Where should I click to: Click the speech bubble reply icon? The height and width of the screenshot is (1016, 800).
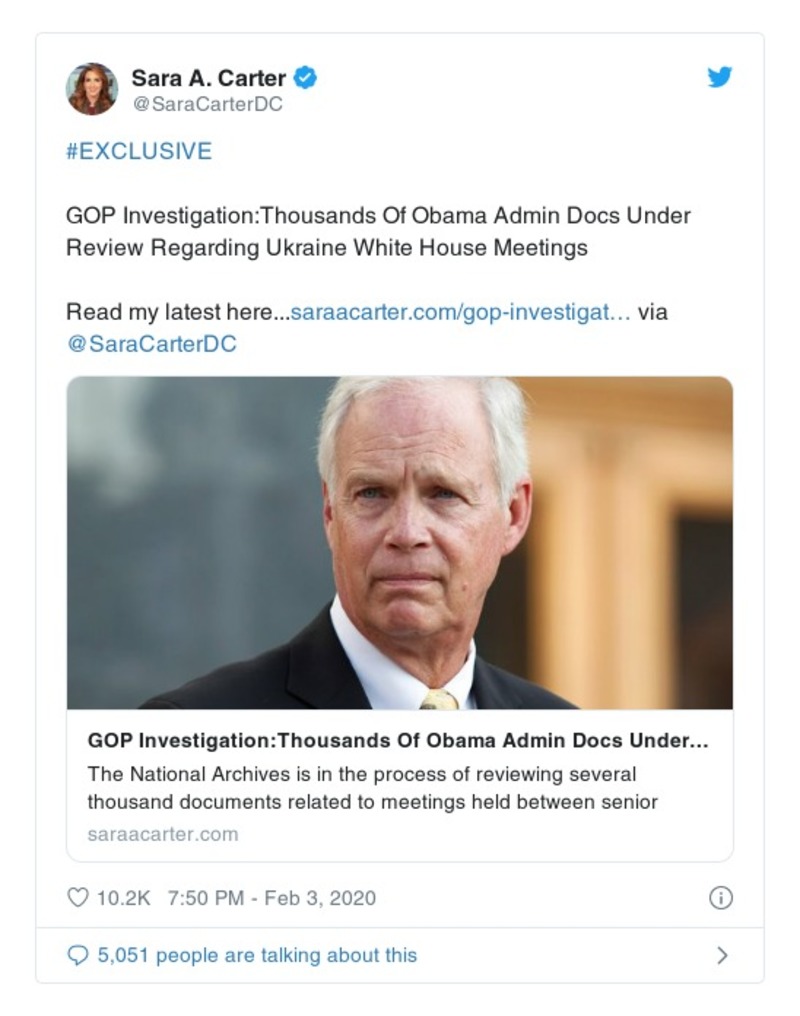point(79,955)
